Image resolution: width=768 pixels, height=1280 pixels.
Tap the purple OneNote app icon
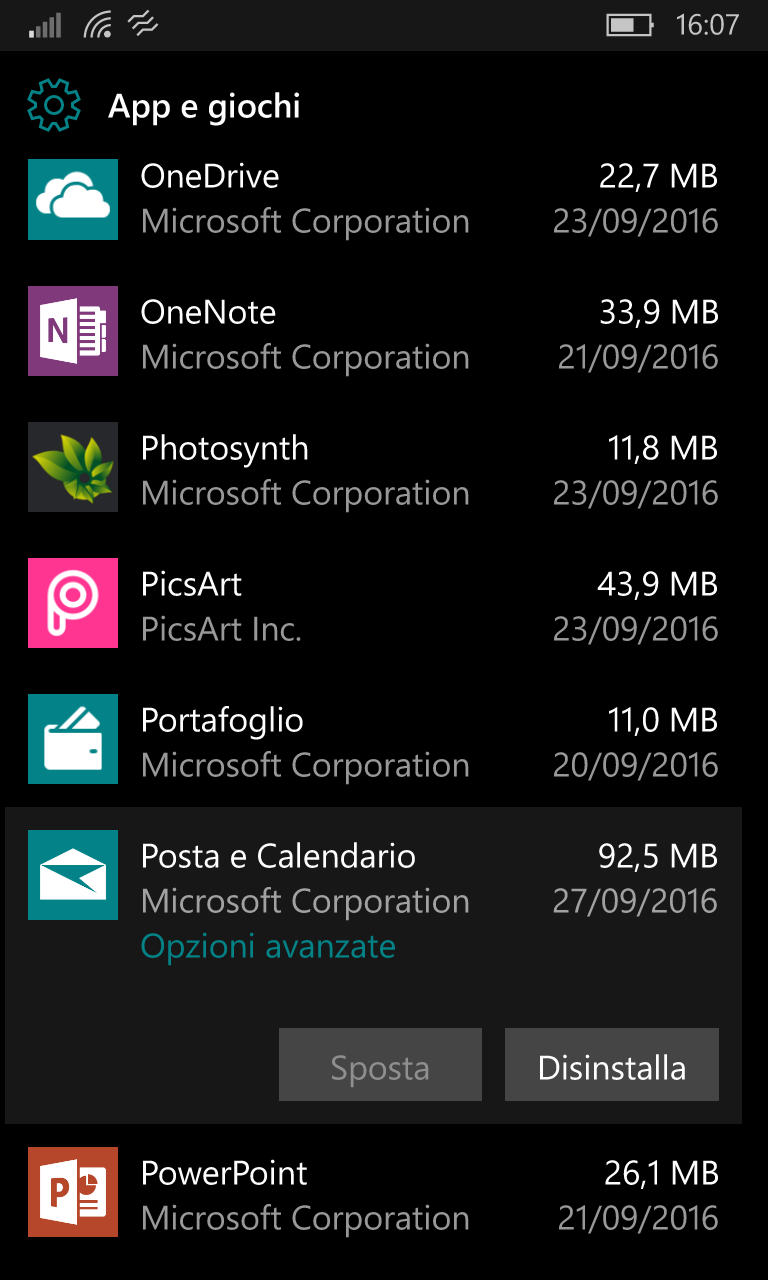point(72,331)
